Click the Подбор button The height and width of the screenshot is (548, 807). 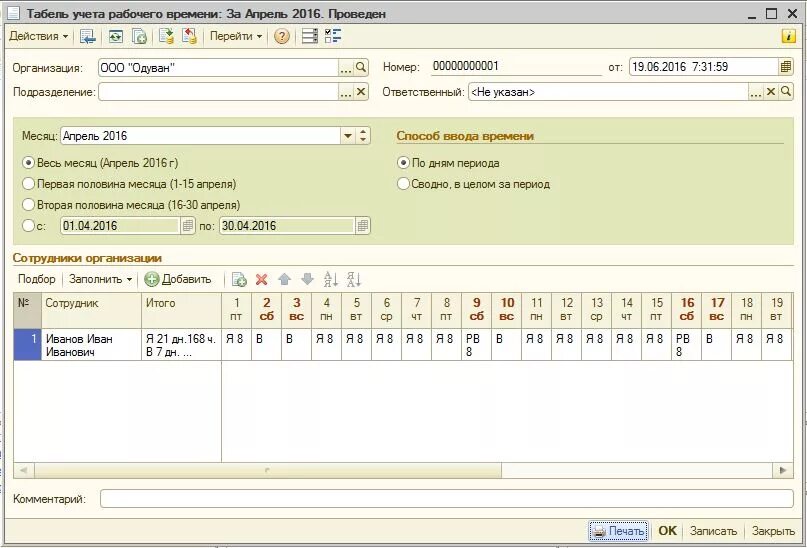pyautogui.click(x=37, y=279)
